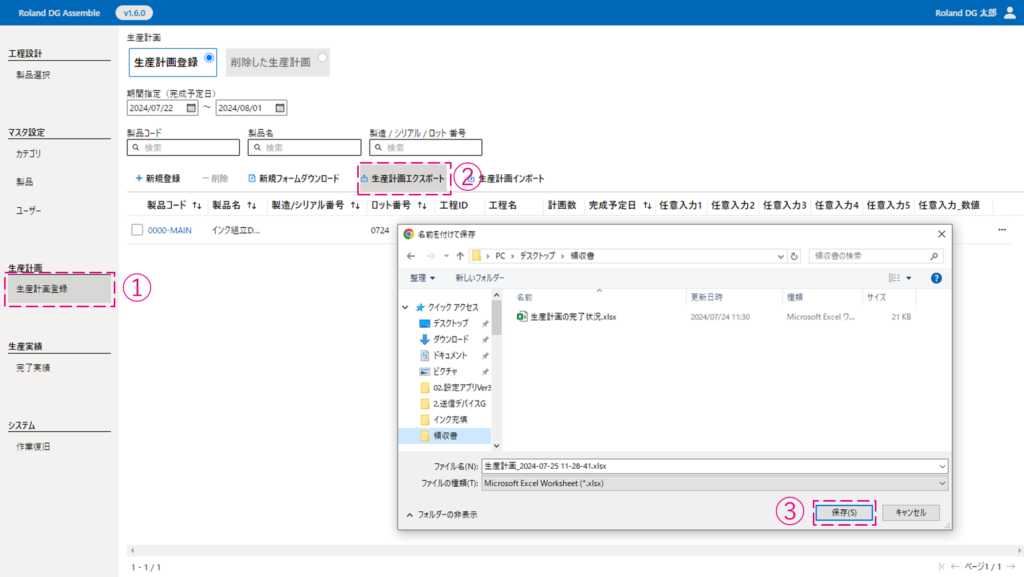Check the 0000-MAIN row checkbox
Screen dimensions: 1024x577
coord(137,230)
